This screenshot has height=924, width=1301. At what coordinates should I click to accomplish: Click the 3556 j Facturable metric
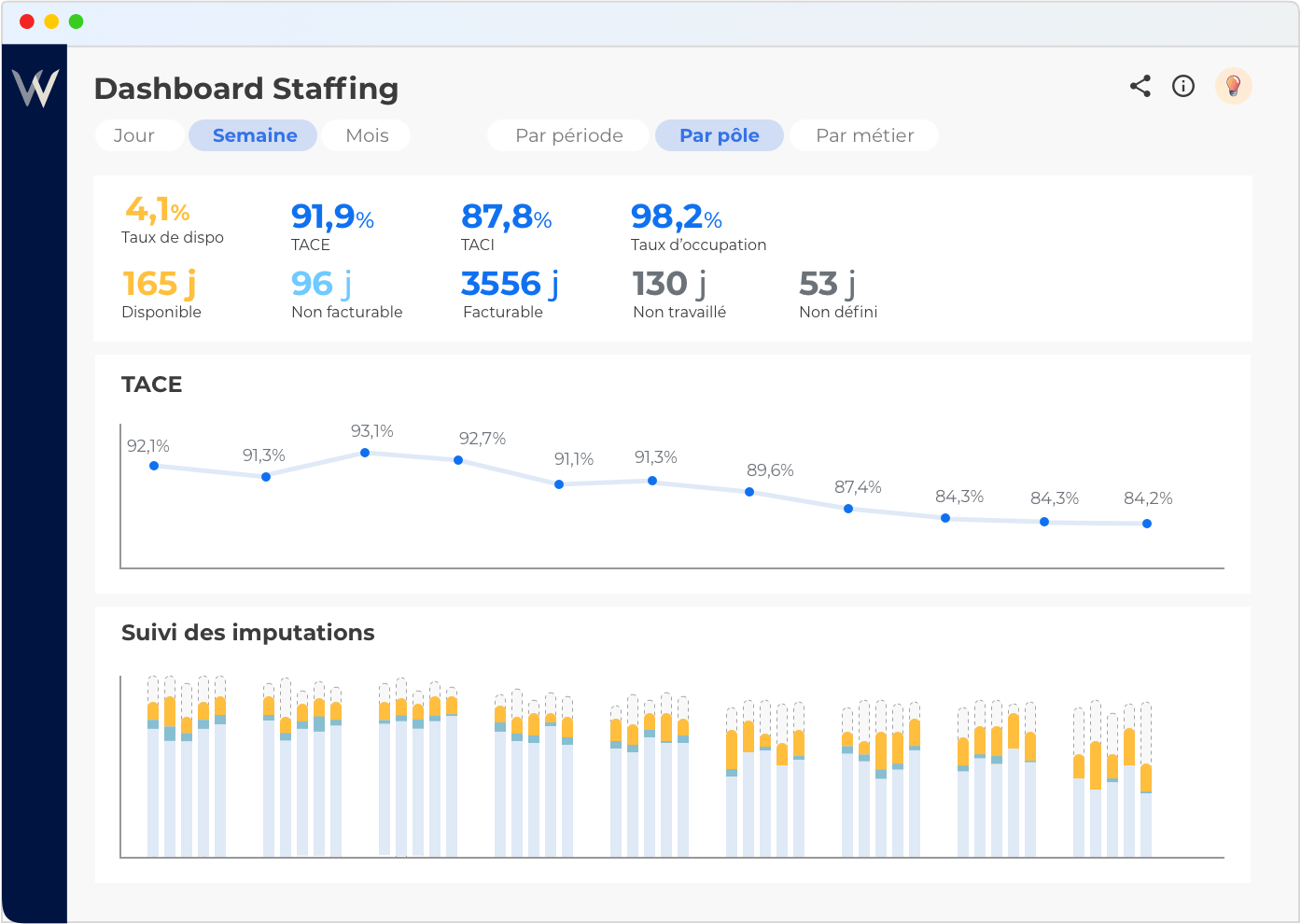coord(510,293)
